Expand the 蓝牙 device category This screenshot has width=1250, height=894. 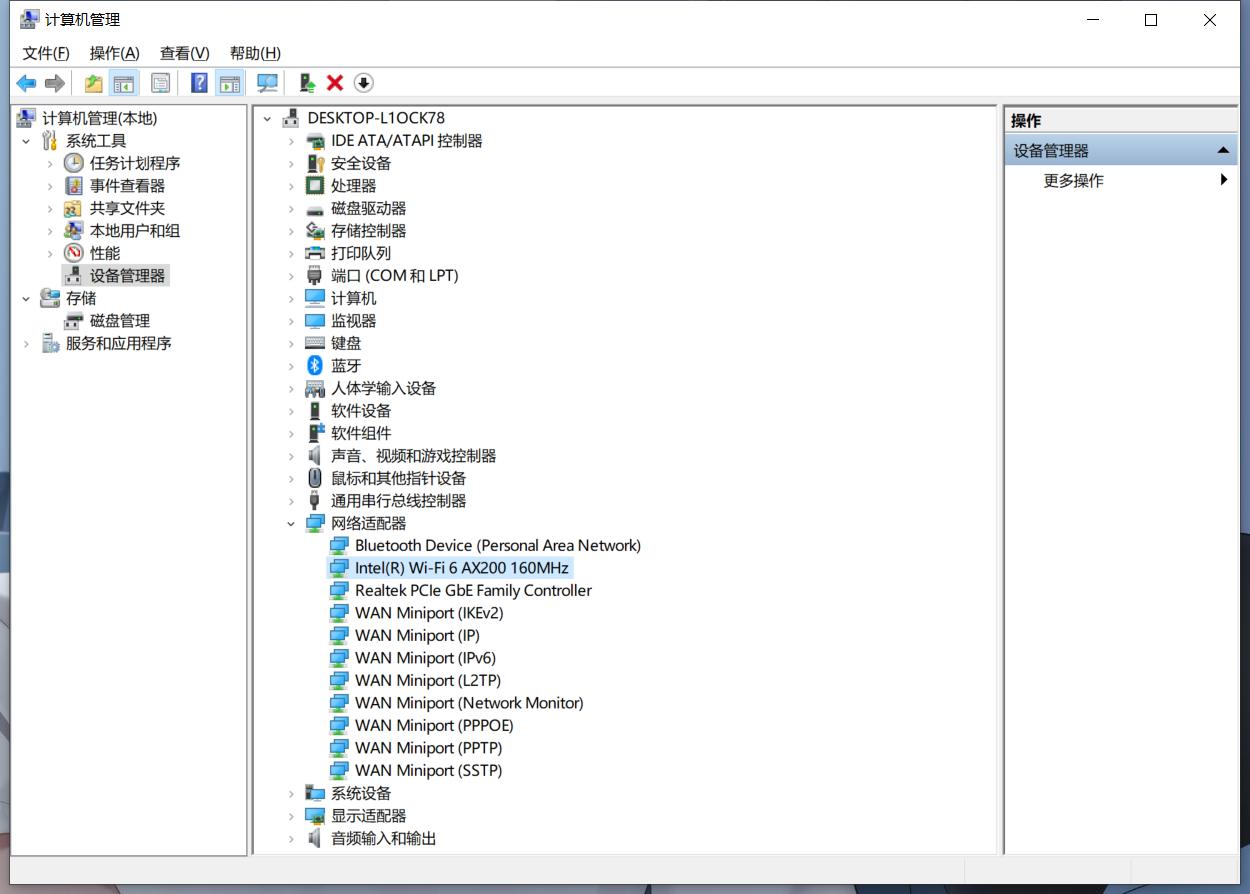tap(291, 366)
